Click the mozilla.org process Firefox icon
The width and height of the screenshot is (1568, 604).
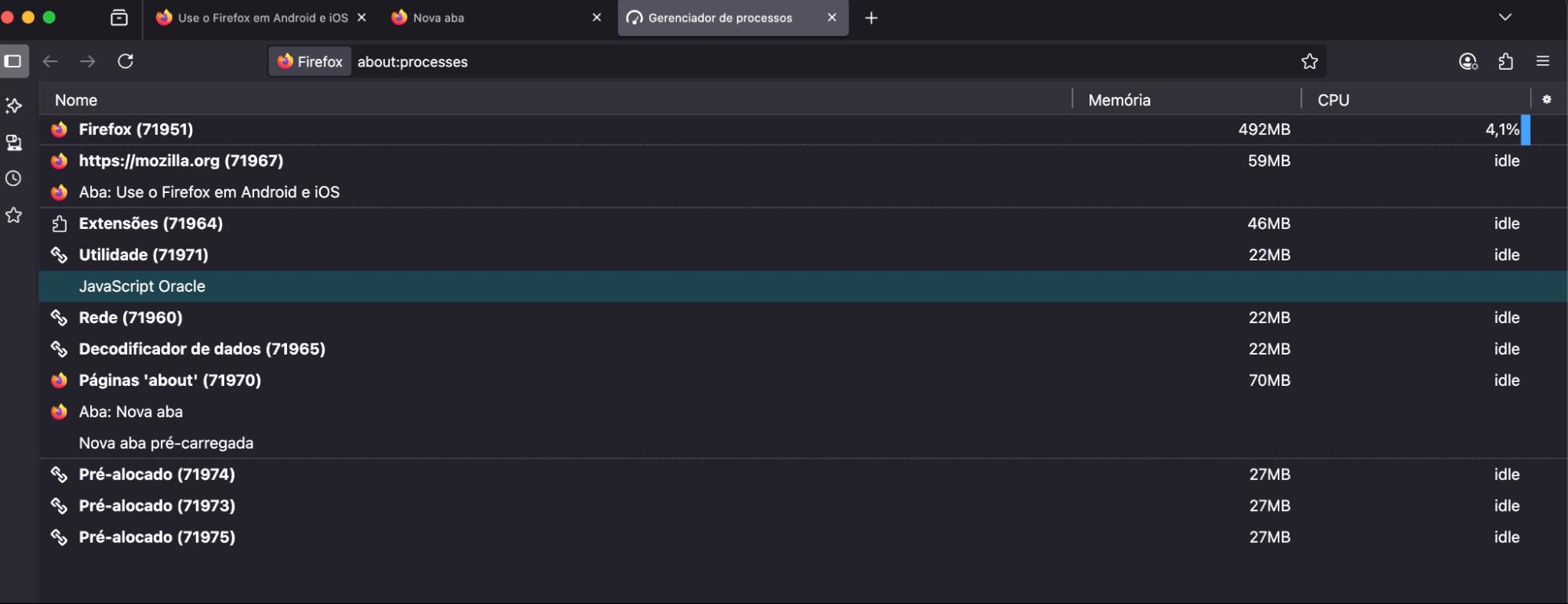[59, 161]
